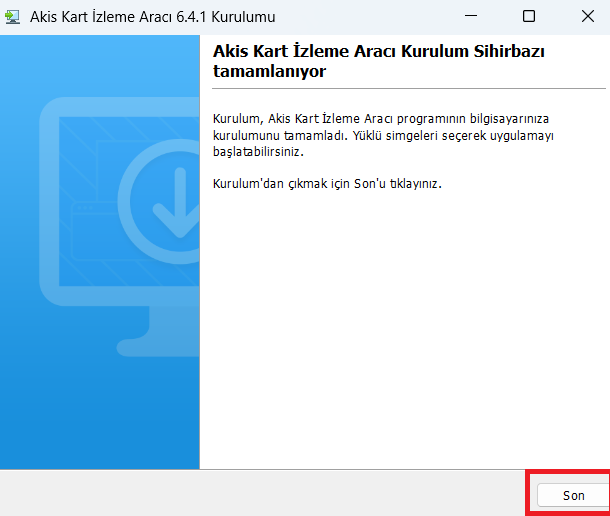Click the heading "Akis Kart İzleme Aracı Kurulum Sihirbazı tamamlanıyor"

coord(379,61)
